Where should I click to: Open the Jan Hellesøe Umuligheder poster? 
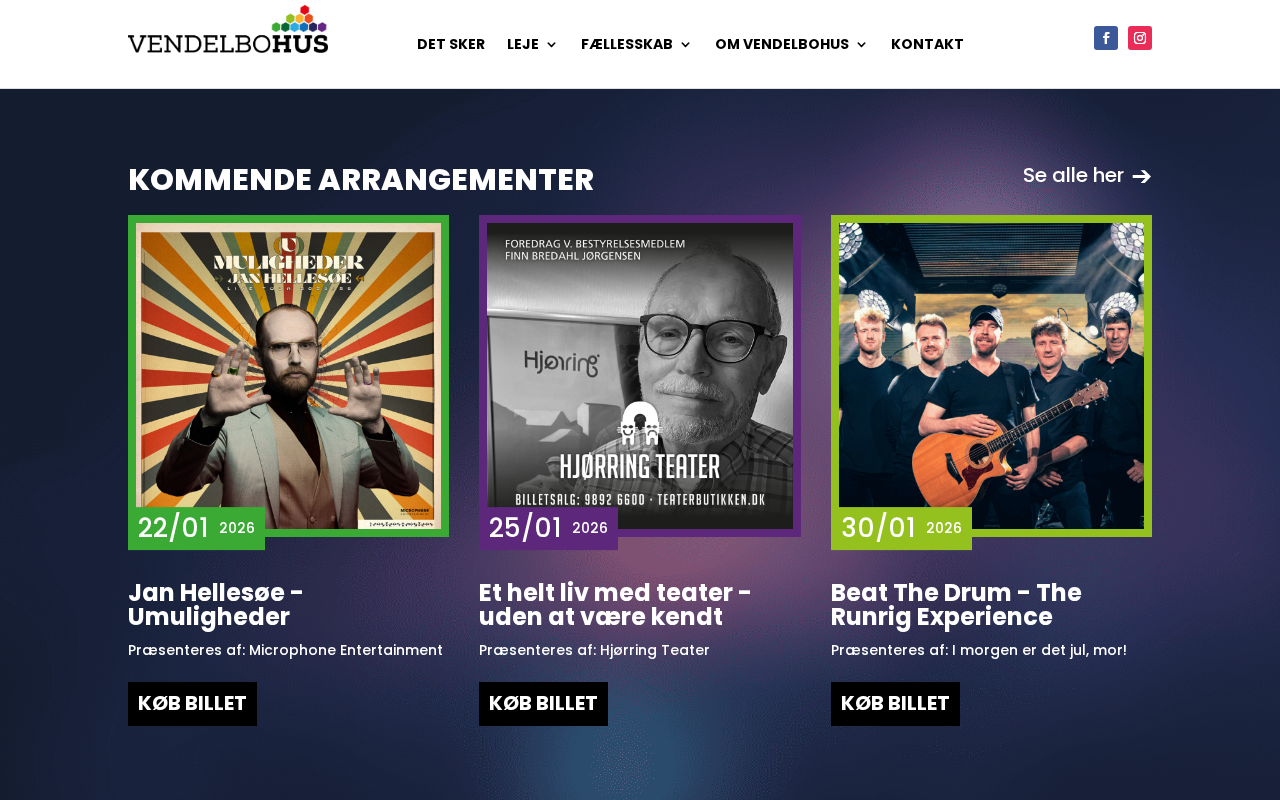click(288, 376)
